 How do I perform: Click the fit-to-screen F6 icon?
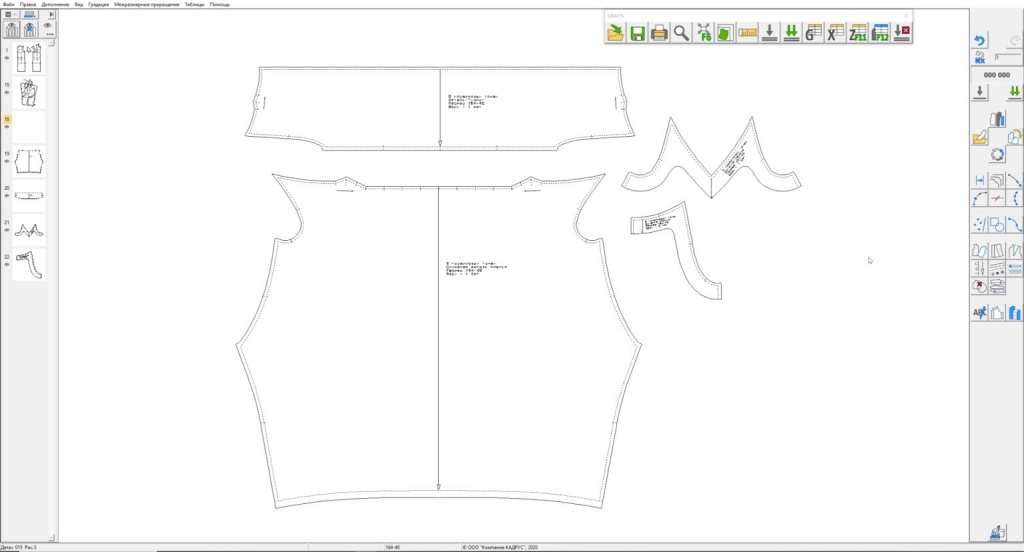click(704, 33)
